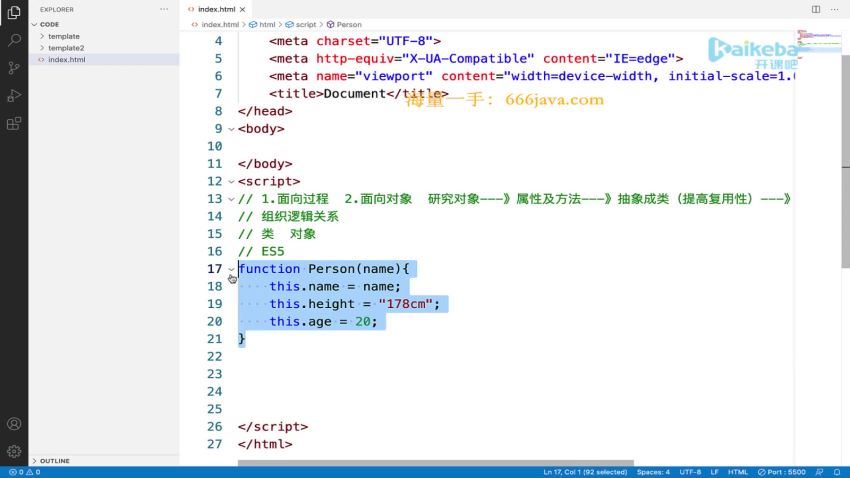This screenshot has height=478, width=850.
Task: Click the Explorer panel more actions ellipsis
Action: [164, 9]
